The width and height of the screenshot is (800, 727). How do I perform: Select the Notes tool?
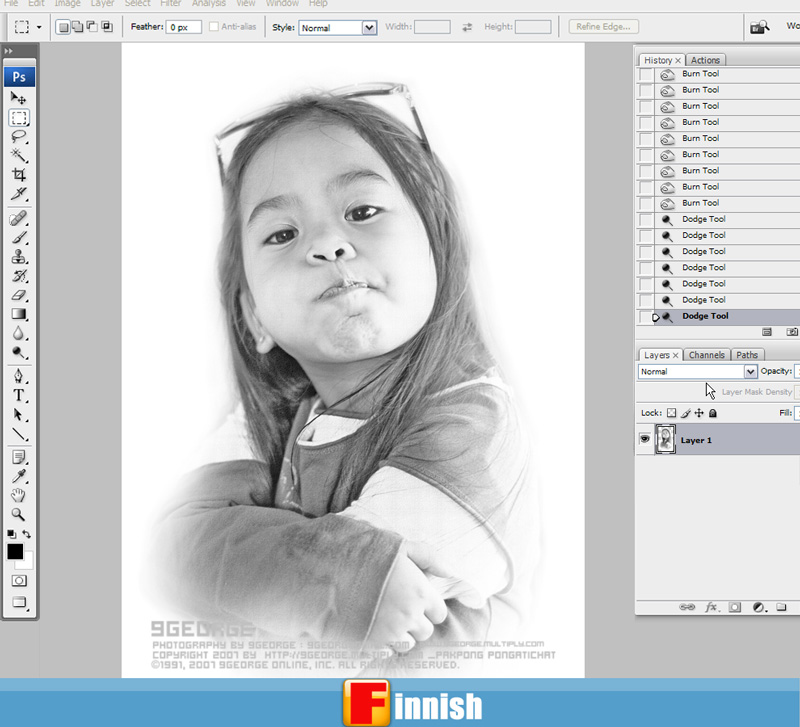[18, 457]
